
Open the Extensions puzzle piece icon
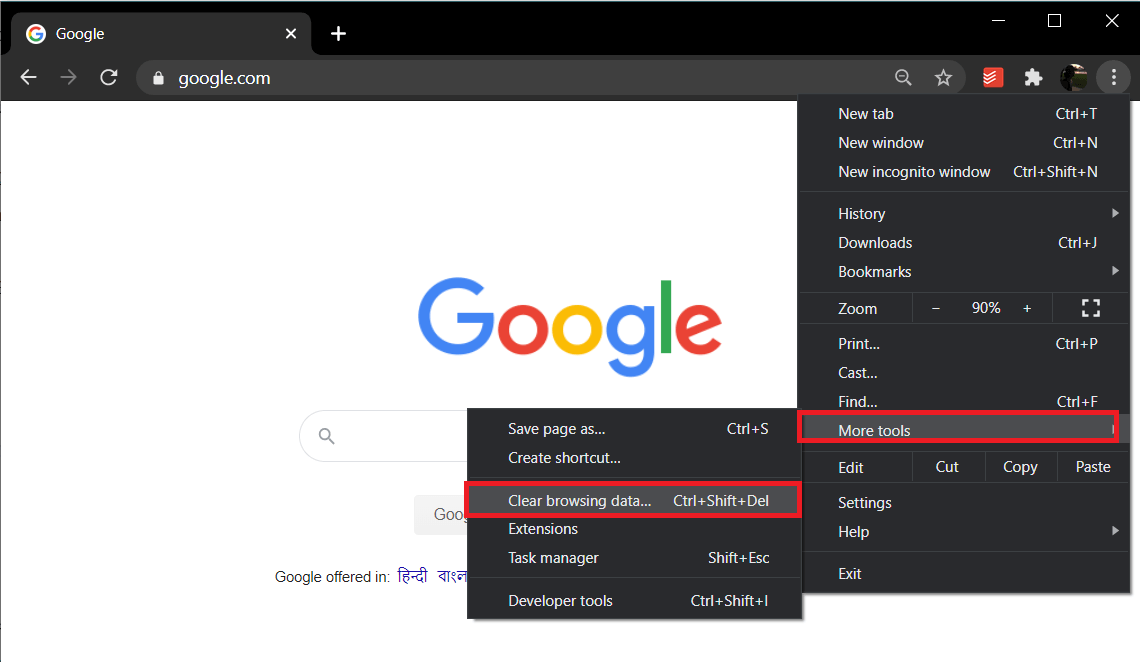(1033, 77)
